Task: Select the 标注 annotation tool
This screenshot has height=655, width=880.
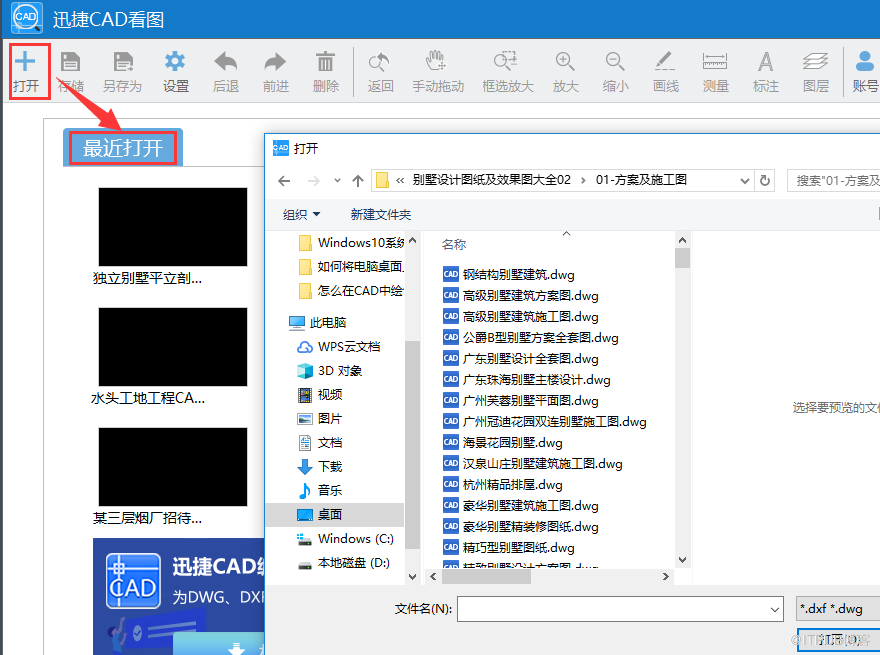Action: point(766,62)
